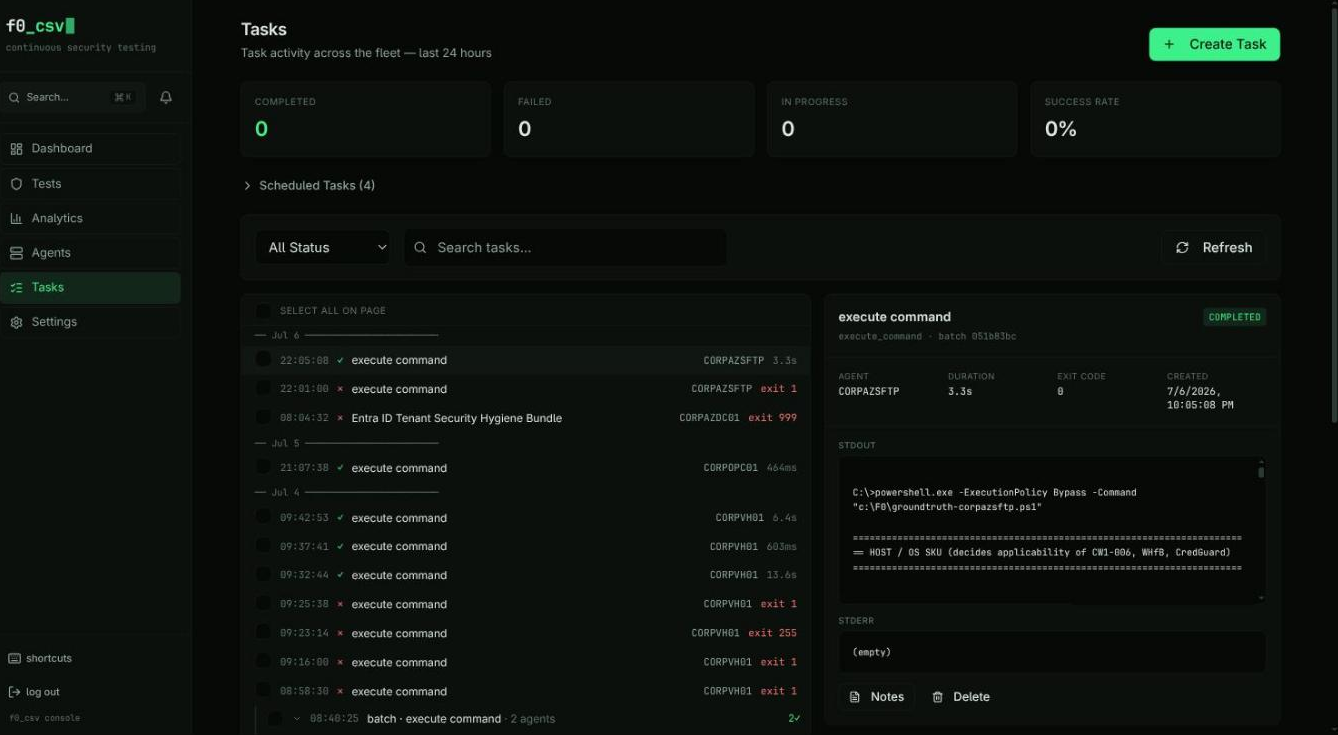Expand Scheduled Tasks (4) section
The image size is (1338, 735).
point(309,185)
